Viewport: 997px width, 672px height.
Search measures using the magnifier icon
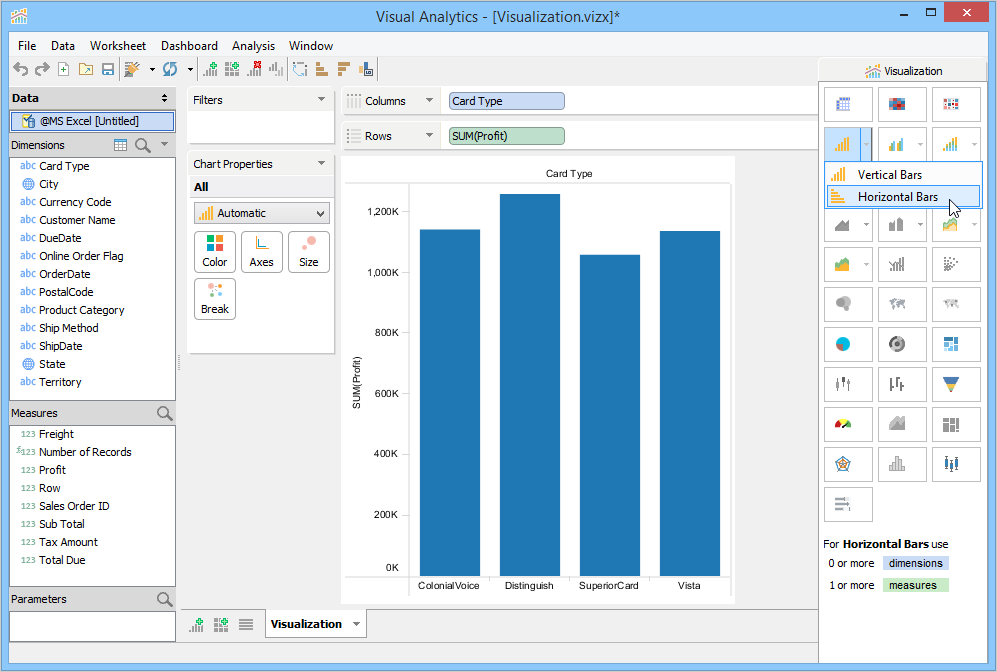click(x=165, y=413)
